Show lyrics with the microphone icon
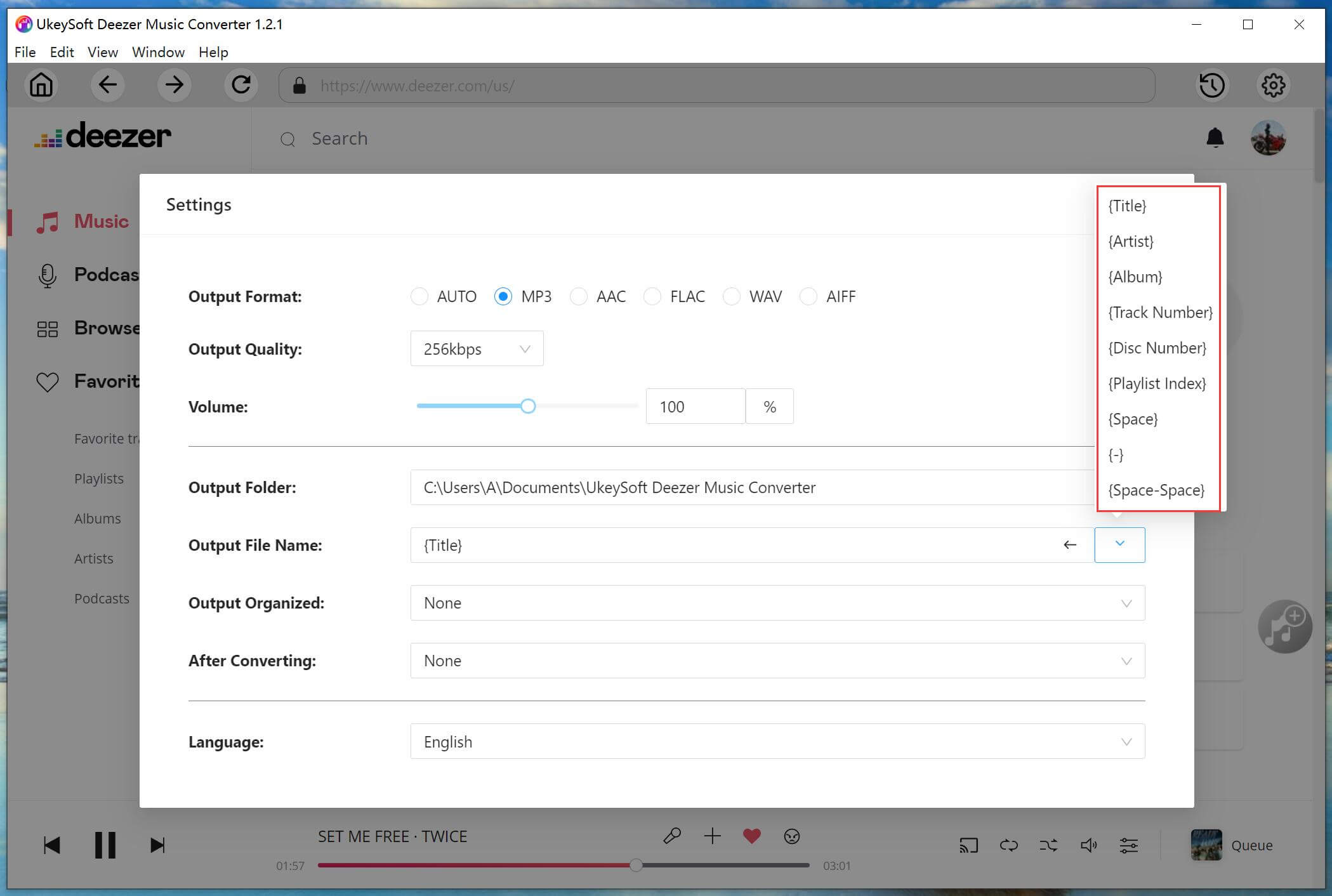This screenshot has height=896, width=1332. 672,836
